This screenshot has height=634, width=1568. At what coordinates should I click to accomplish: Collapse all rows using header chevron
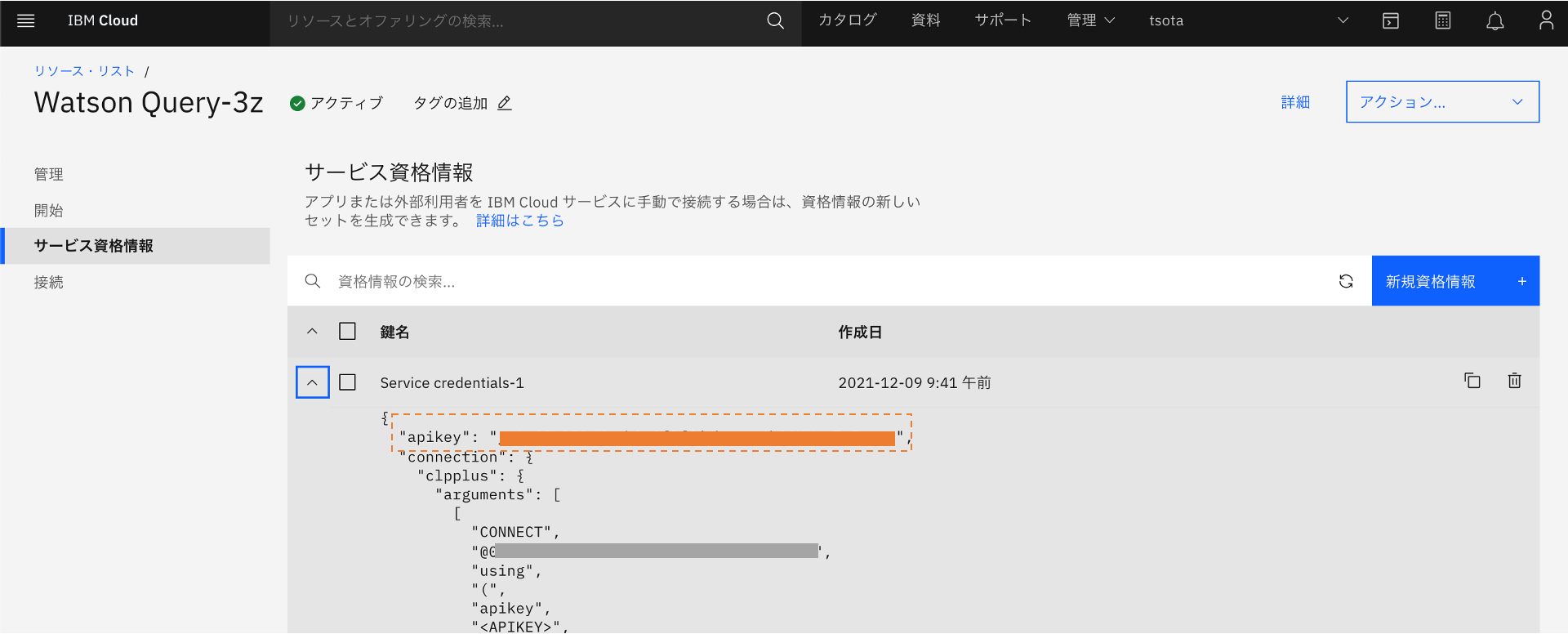tap(312, 332)
